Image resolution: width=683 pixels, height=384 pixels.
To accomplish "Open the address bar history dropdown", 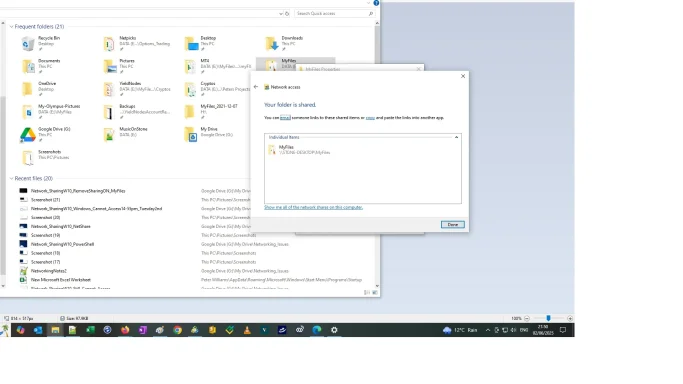I will 281,13.
